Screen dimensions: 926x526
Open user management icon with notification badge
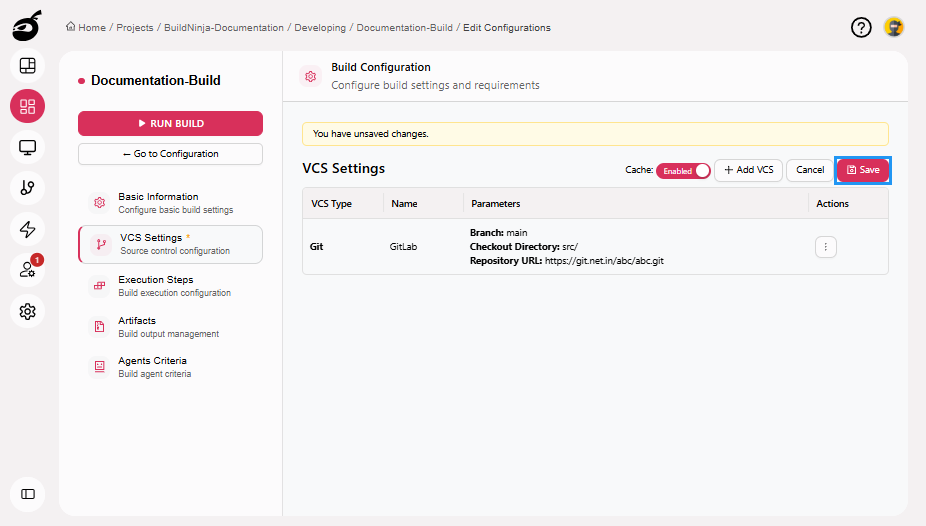[x=28, y=270]
